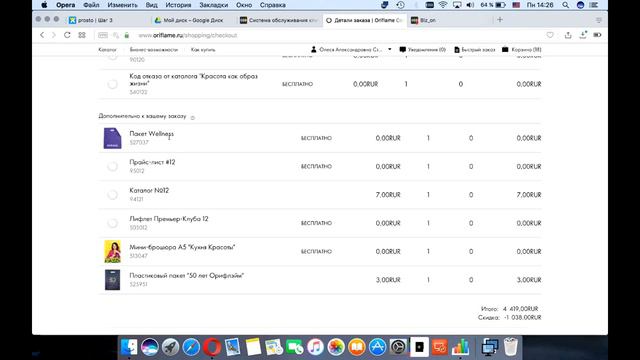This screenshot has width=640, height=360.
Task: Open iBooks in the dock
Action: point(357,347)
